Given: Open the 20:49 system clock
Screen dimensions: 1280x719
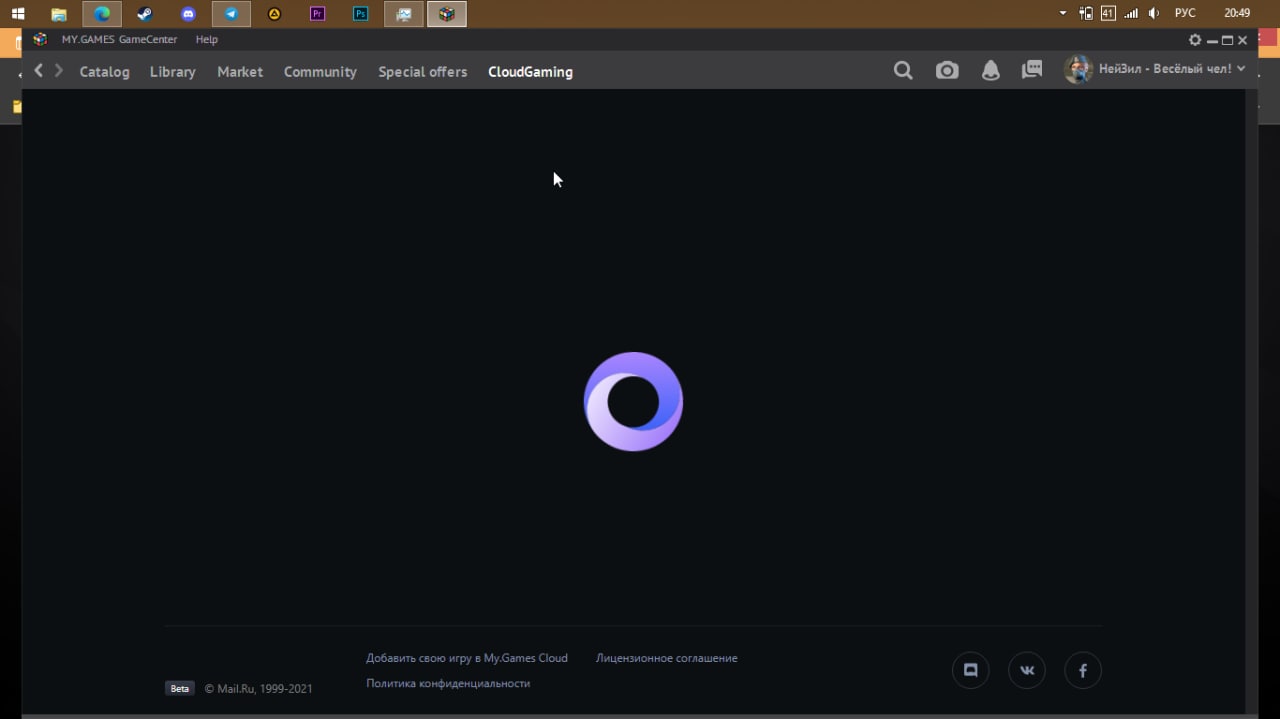Looking at the screenshot, I should [1237, 13].
